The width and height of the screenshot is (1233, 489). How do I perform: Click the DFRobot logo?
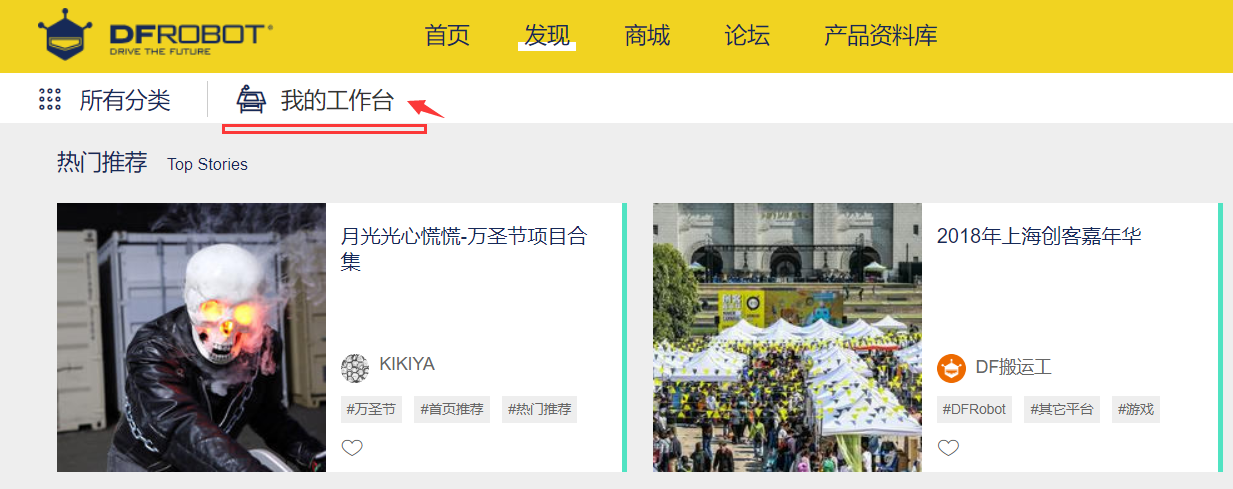[x=155, y=36]
